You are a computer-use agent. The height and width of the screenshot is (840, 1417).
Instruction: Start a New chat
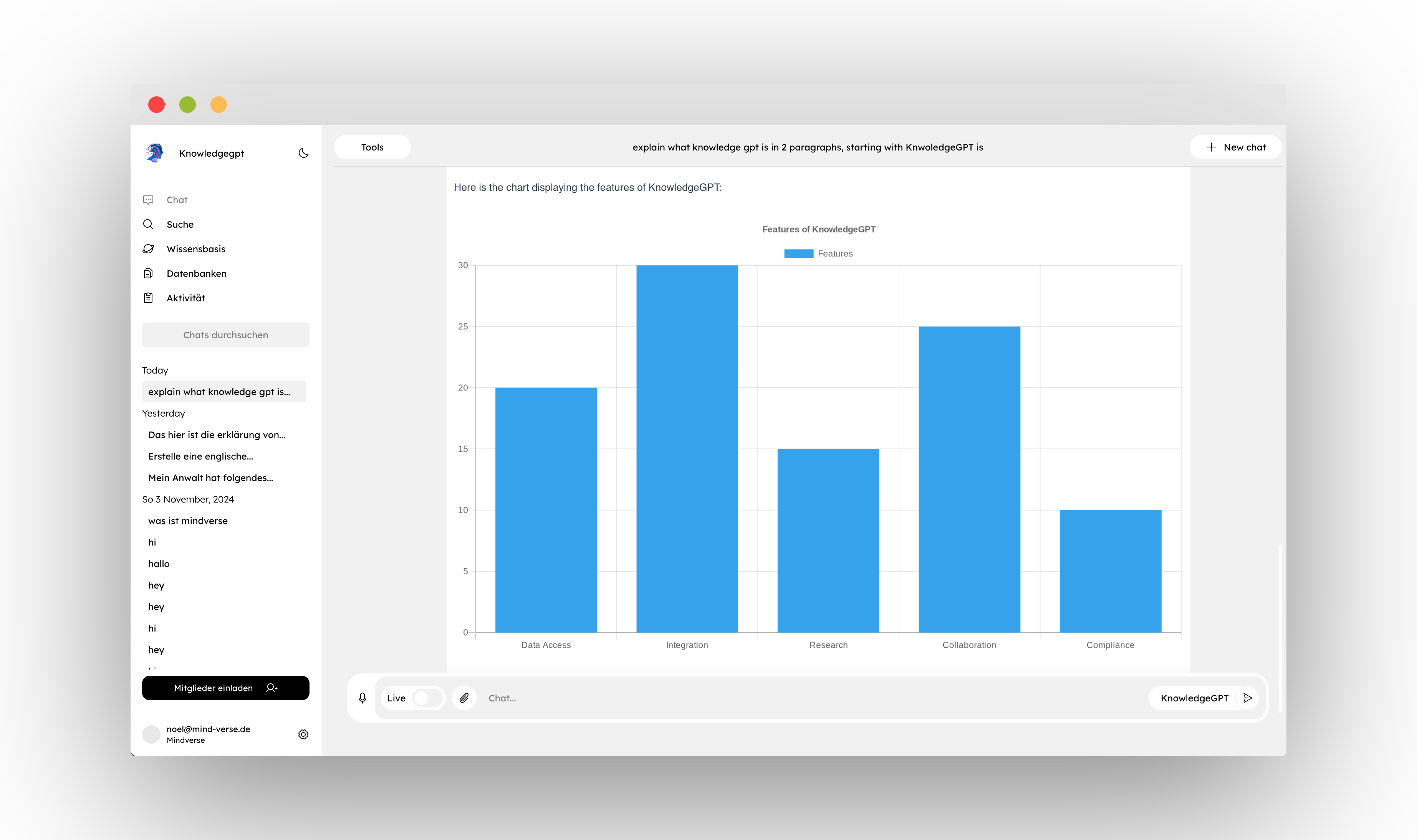[1236, 147]
